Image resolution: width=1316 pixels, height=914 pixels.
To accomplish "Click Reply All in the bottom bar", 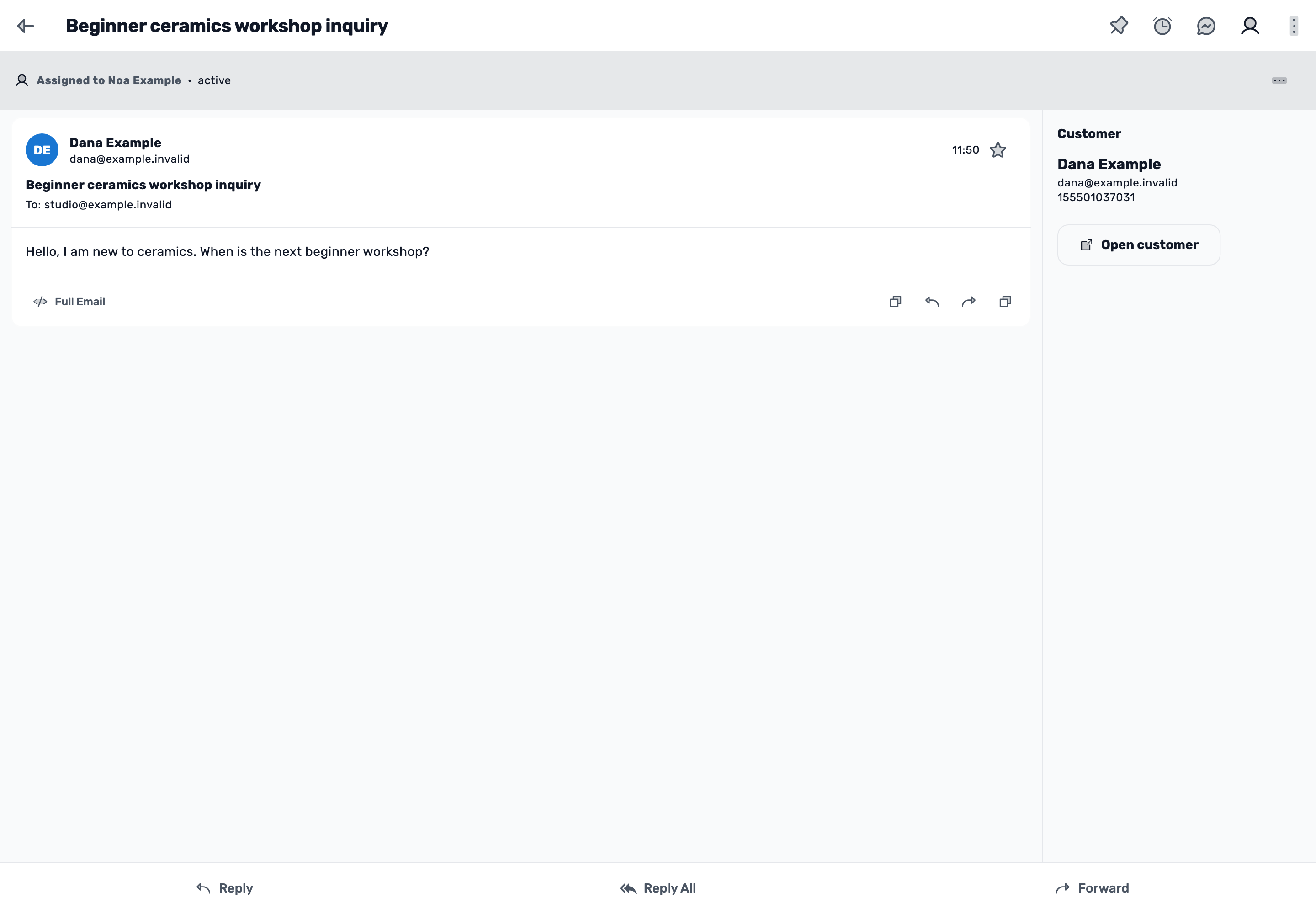I will coord(658,888).
